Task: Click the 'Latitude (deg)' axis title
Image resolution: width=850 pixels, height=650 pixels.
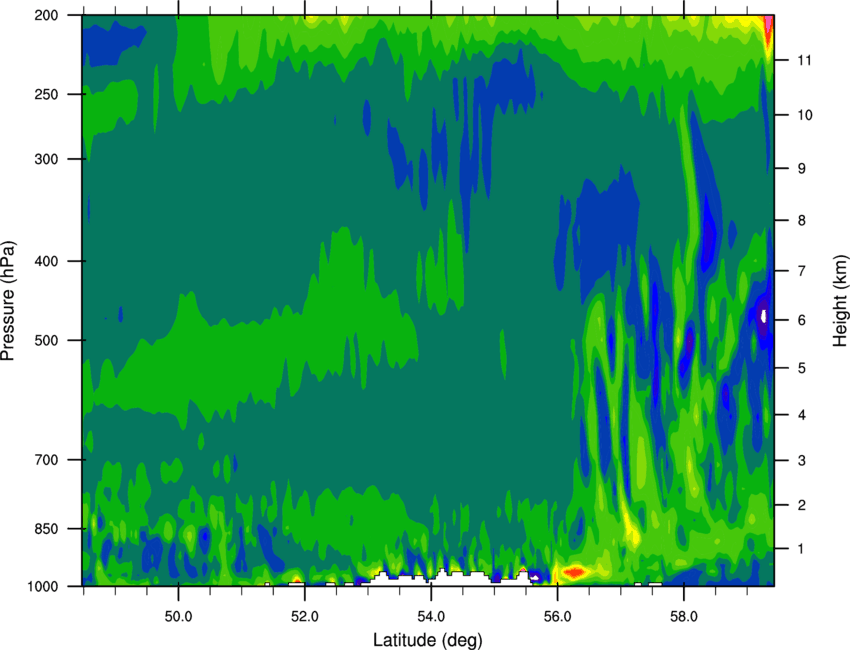Action: click(x=428, y=640)
